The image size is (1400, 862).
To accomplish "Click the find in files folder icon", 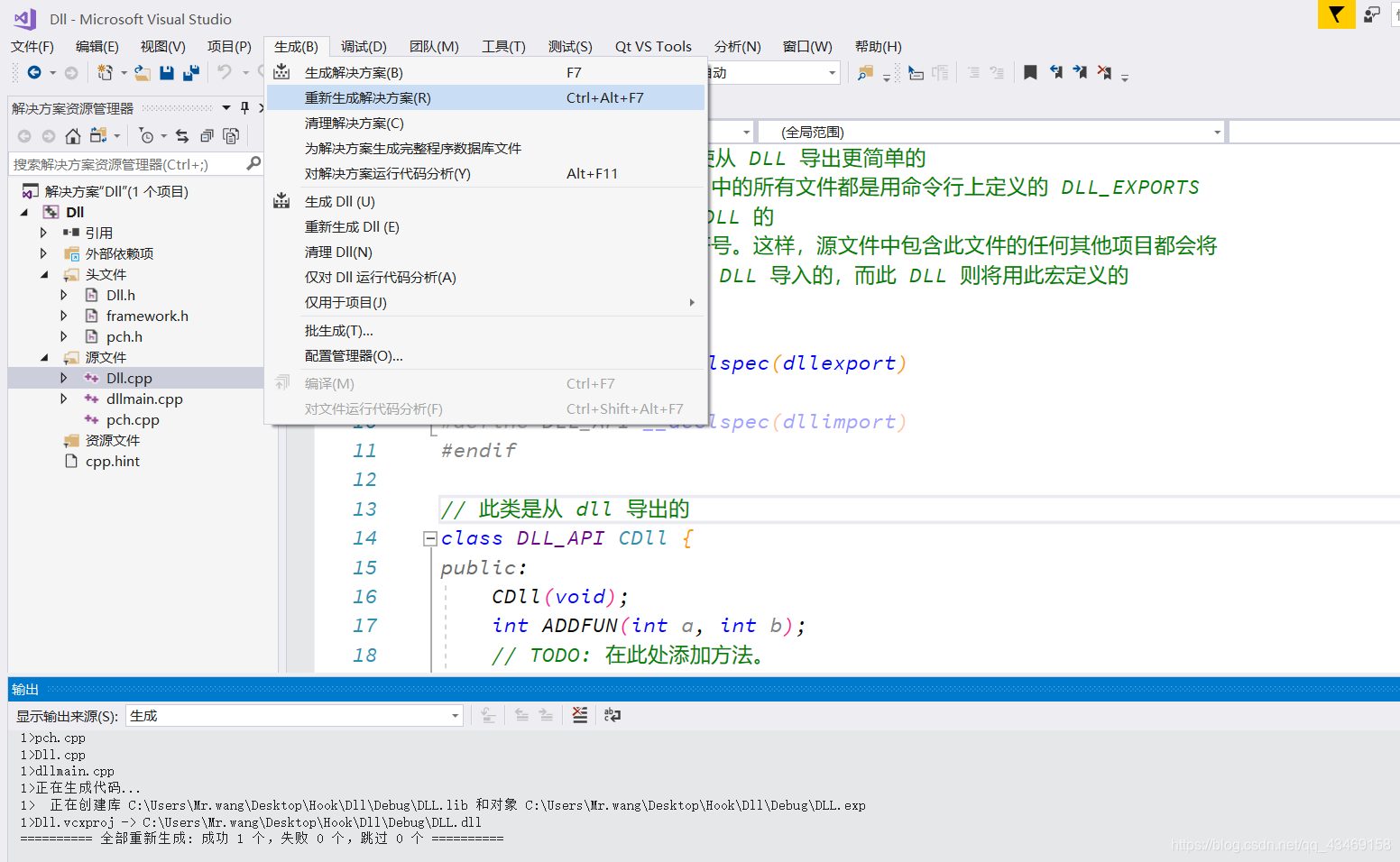I will click(x=865, y=72).
